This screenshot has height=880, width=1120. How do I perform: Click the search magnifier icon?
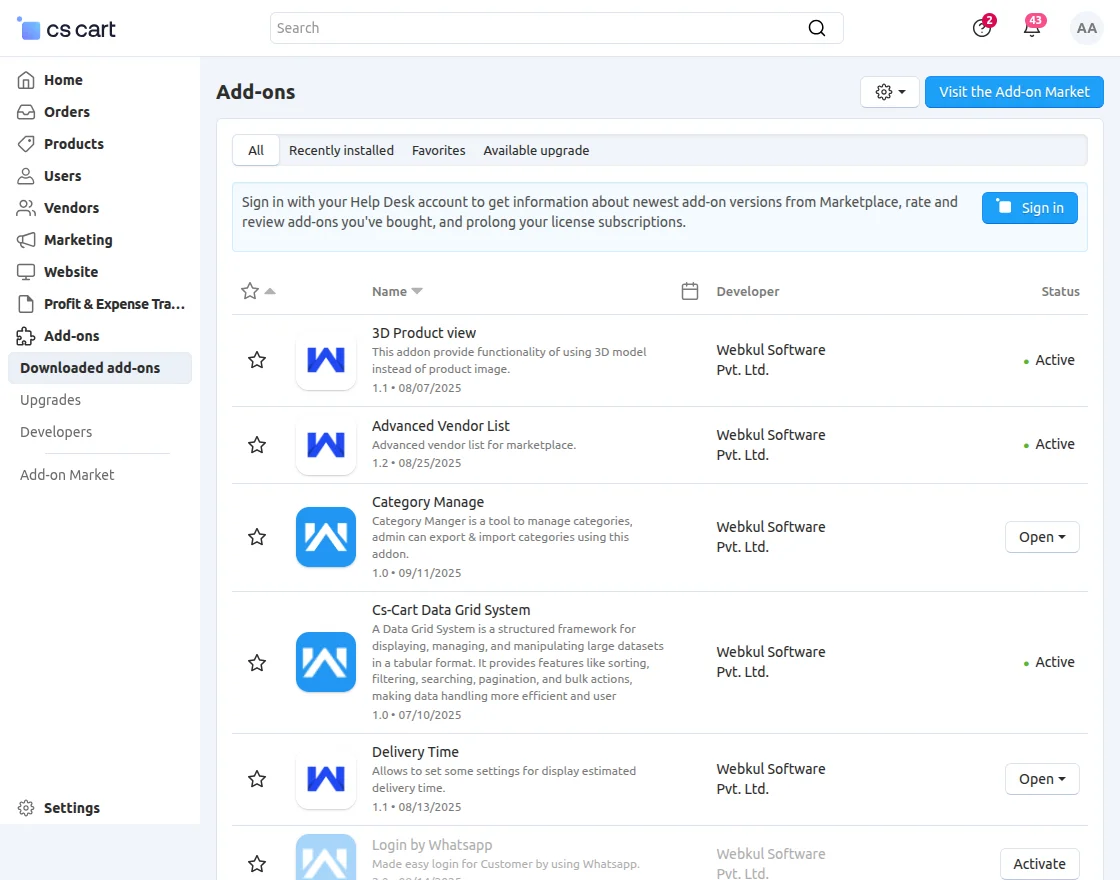(x=817, y=28)
